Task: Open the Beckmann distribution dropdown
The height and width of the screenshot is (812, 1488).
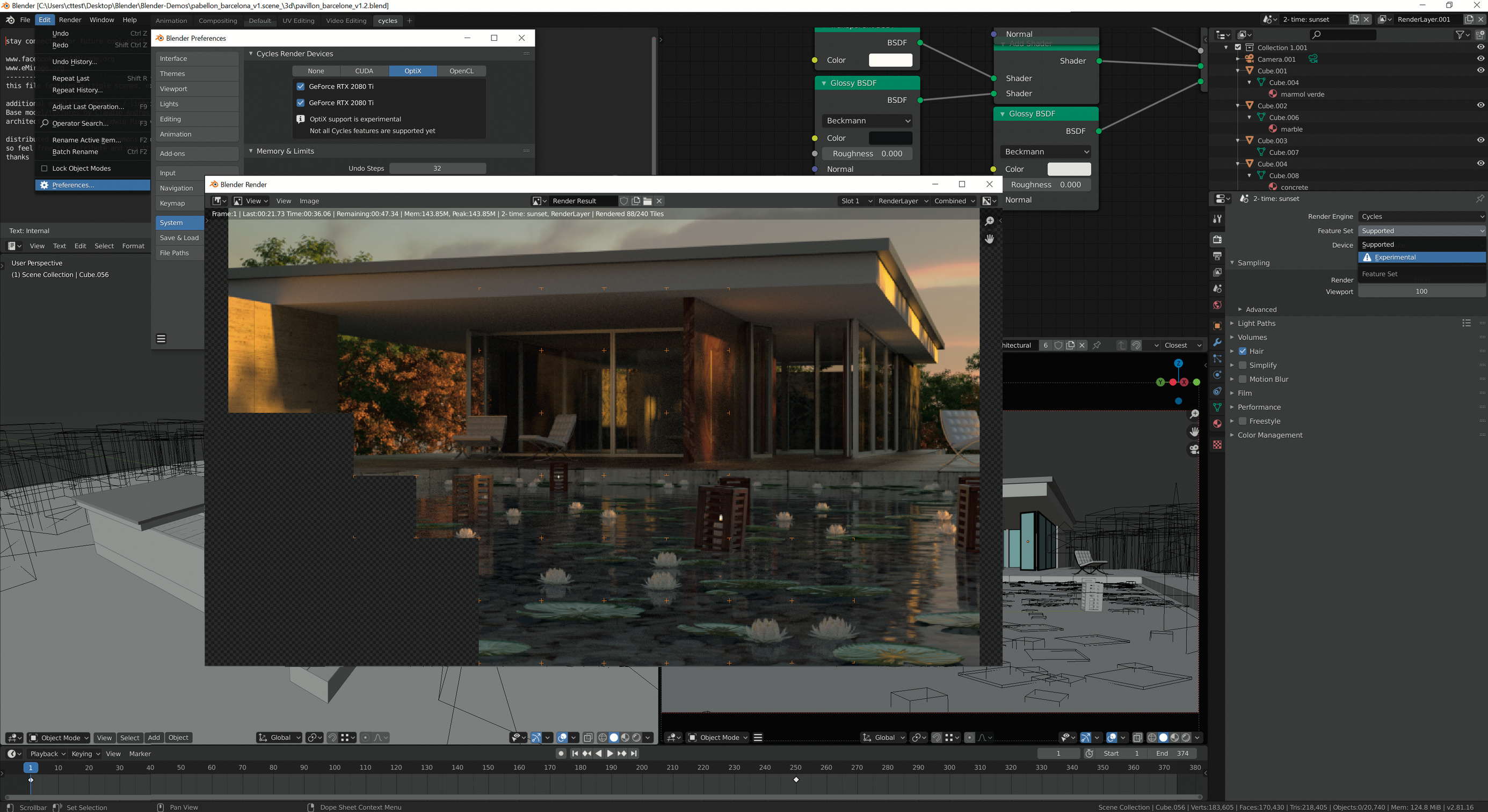Action: click(868, 121)
